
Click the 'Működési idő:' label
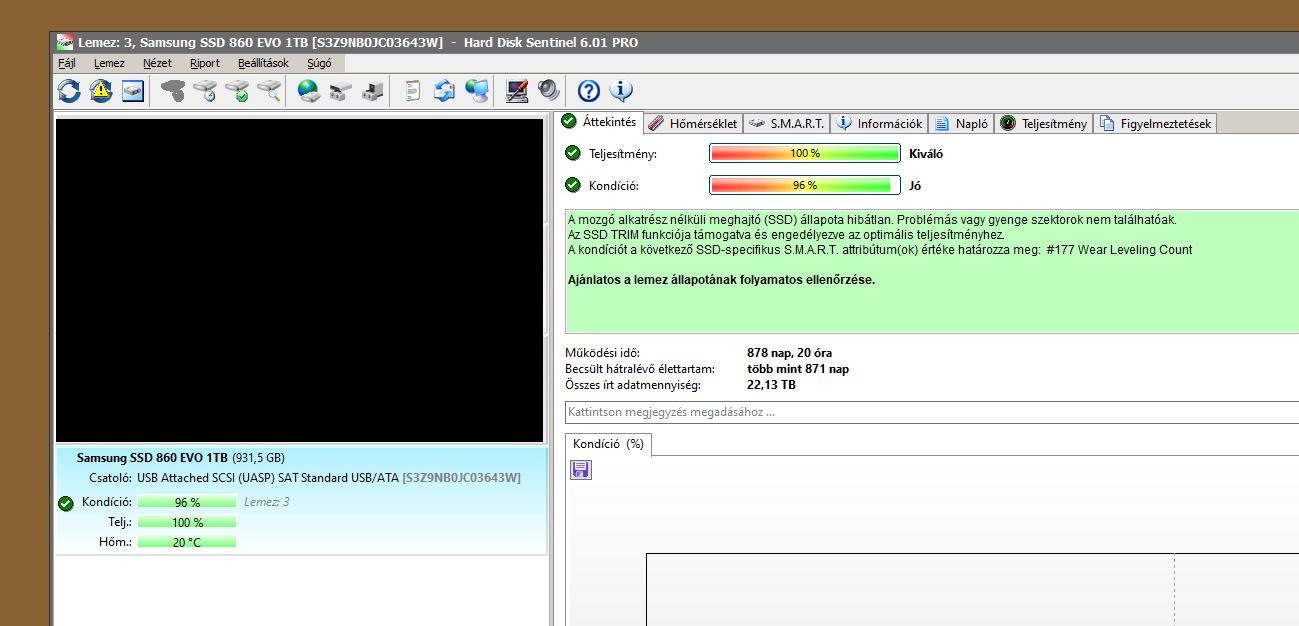tap(603, 353)
